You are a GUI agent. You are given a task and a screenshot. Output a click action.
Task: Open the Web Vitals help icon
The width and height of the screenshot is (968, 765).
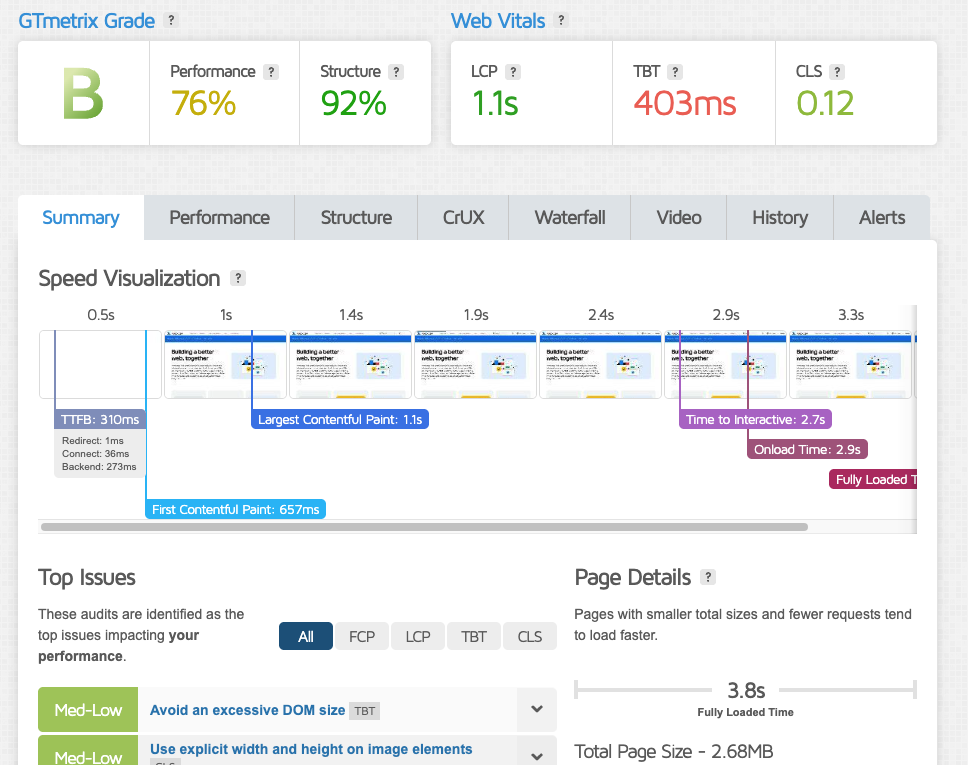[561, 20]
